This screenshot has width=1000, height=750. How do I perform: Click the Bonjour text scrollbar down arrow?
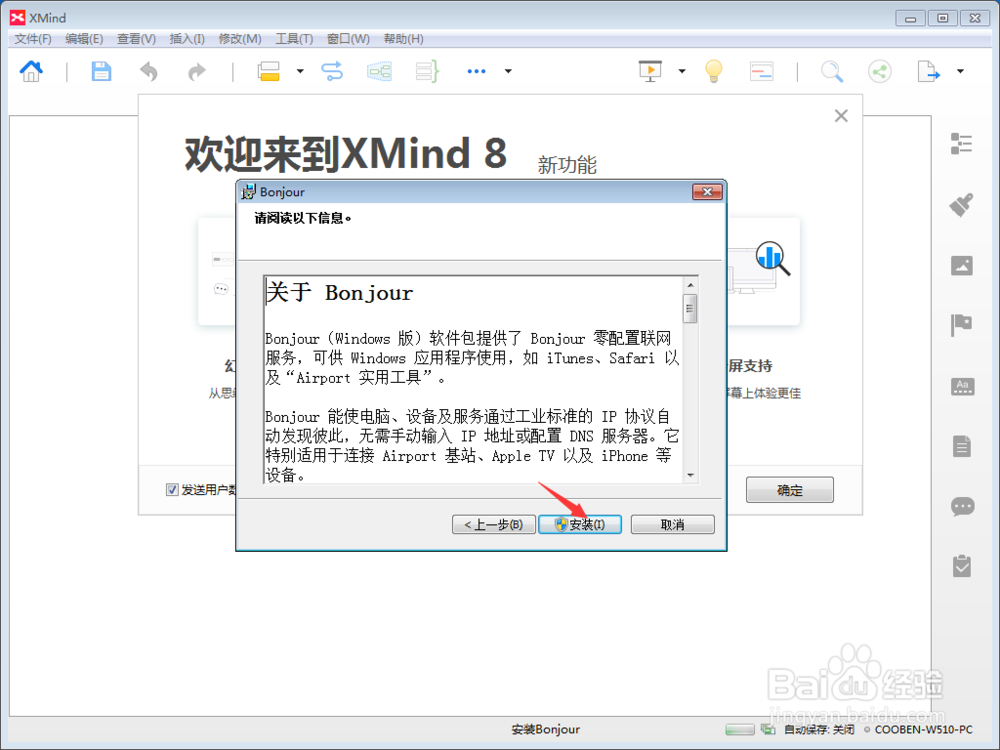pyautogui.click(x=689, y=476)
